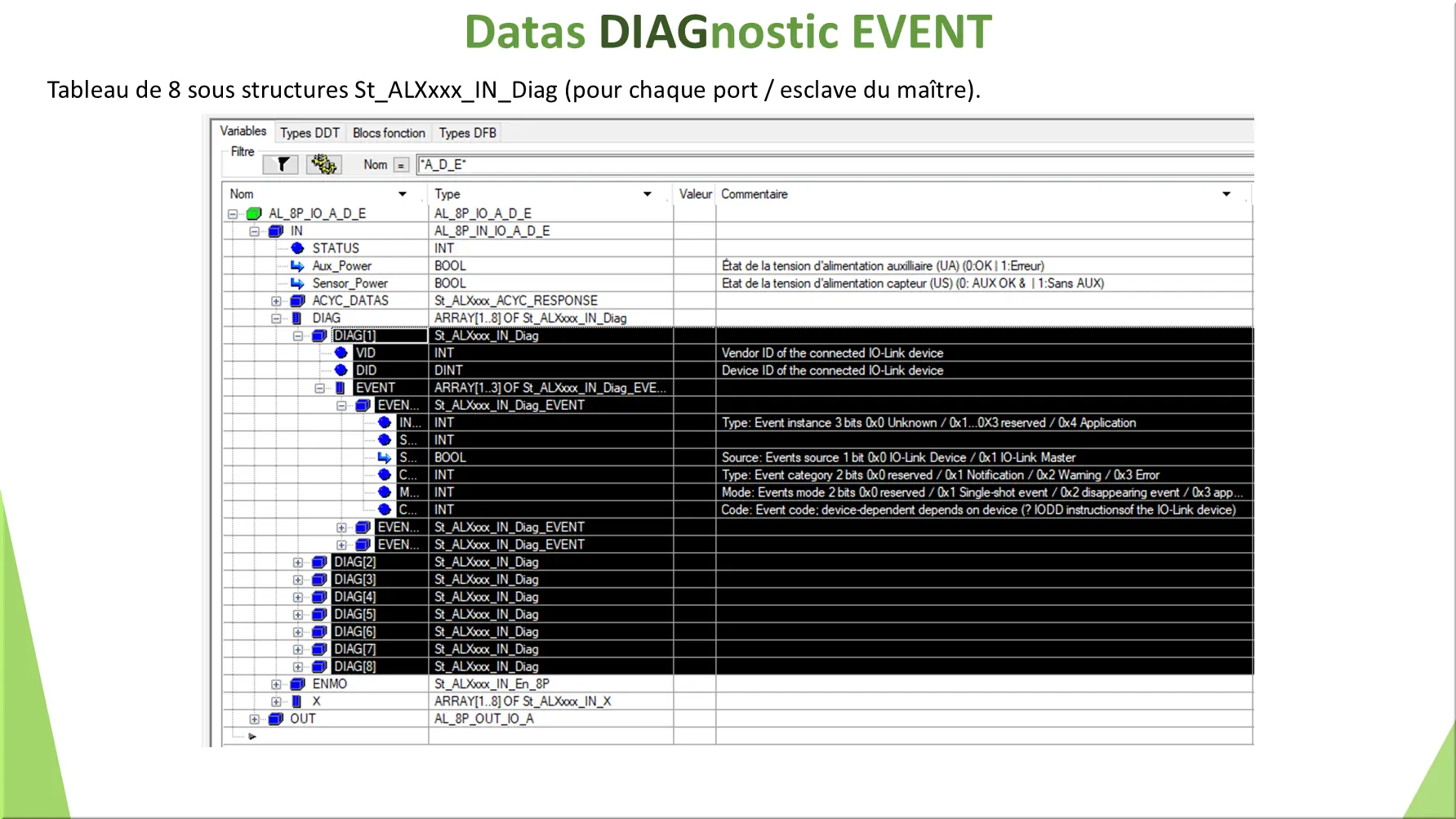The height and width of the screenshot is (819, 1456).
Task: Click the filter funnel button
Action: tap(282, 164)
